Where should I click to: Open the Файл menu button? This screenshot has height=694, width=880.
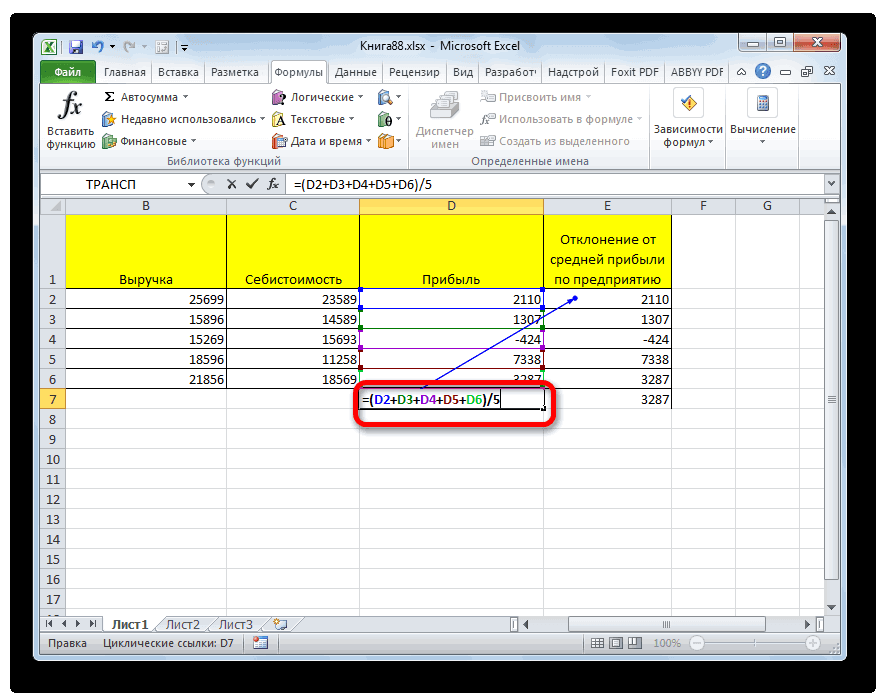68,72
